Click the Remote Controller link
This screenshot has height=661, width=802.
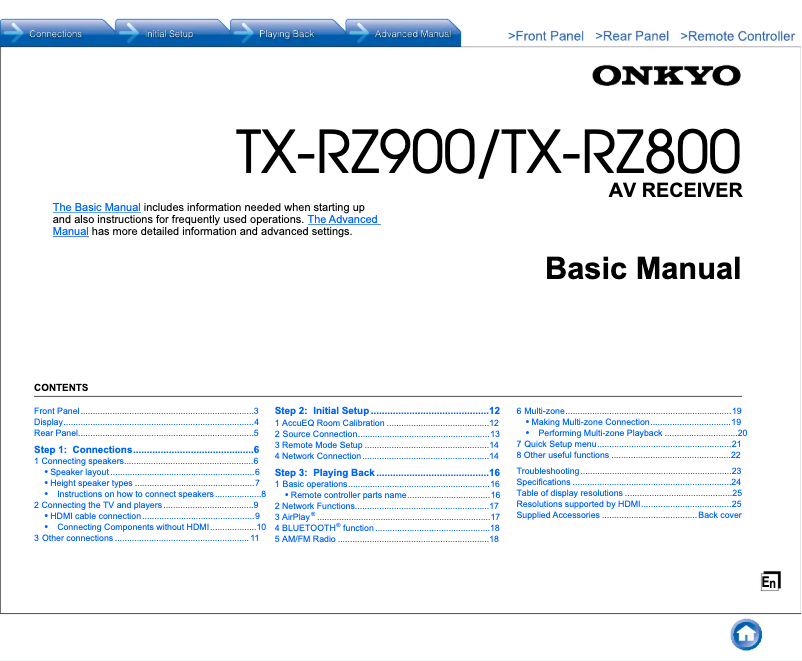click(737, 36)
